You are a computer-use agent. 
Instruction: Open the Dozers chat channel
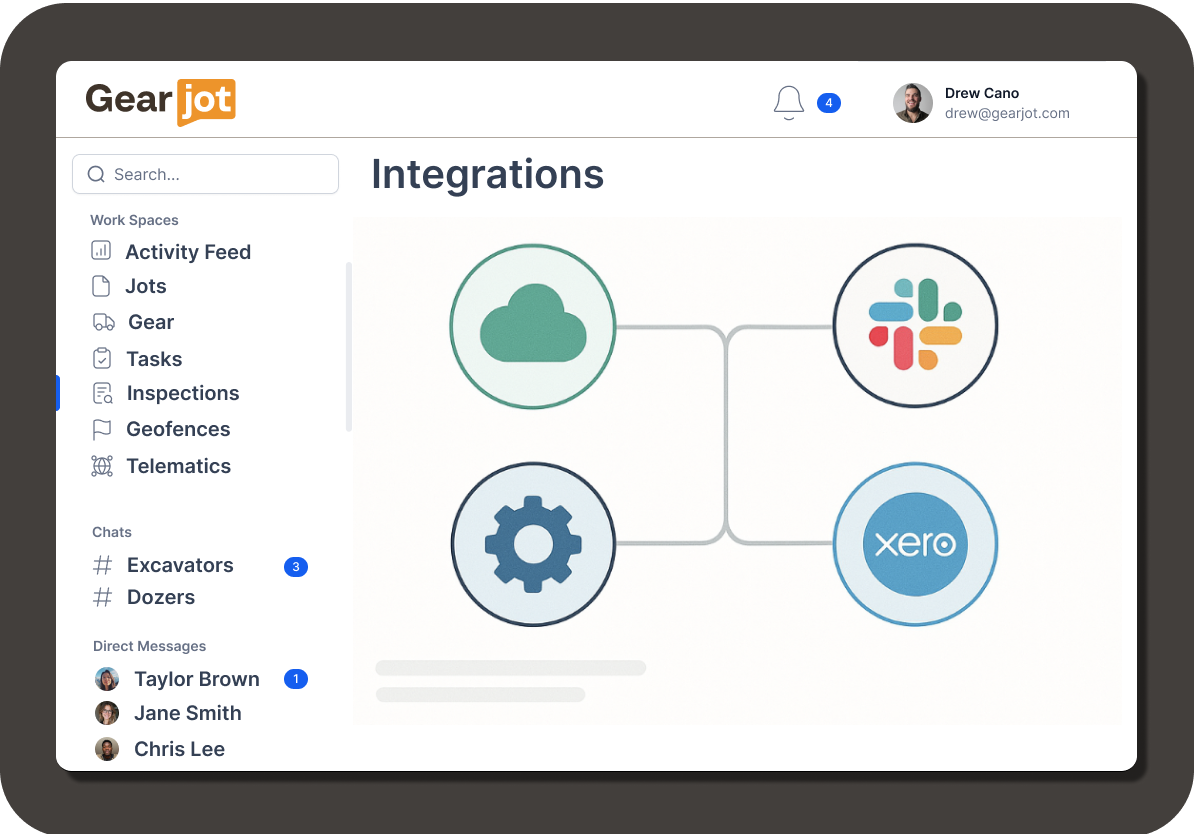click(x=161, y=597)
